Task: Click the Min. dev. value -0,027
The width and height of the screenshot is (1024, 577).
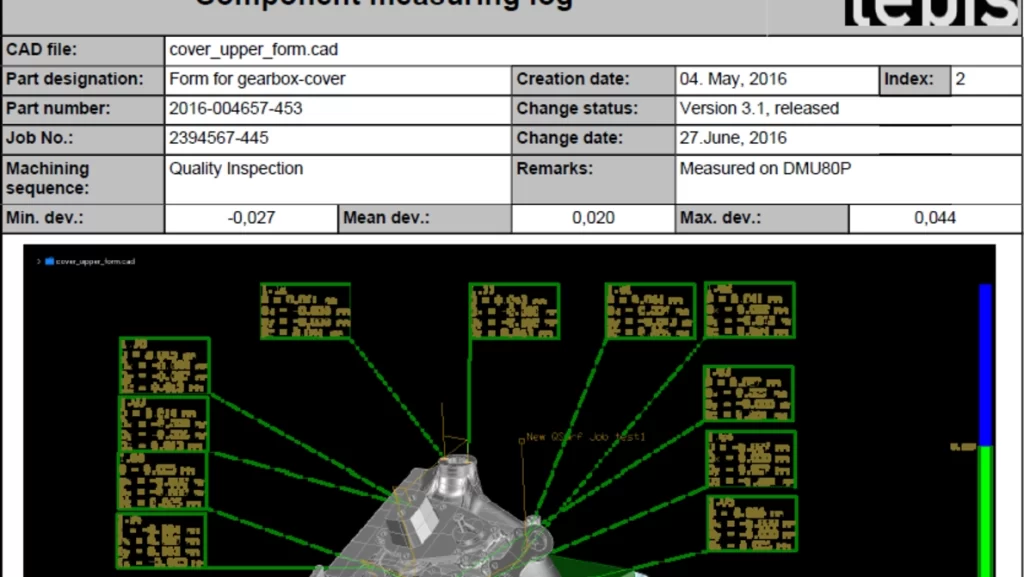Action: click(x=251, y=218)
